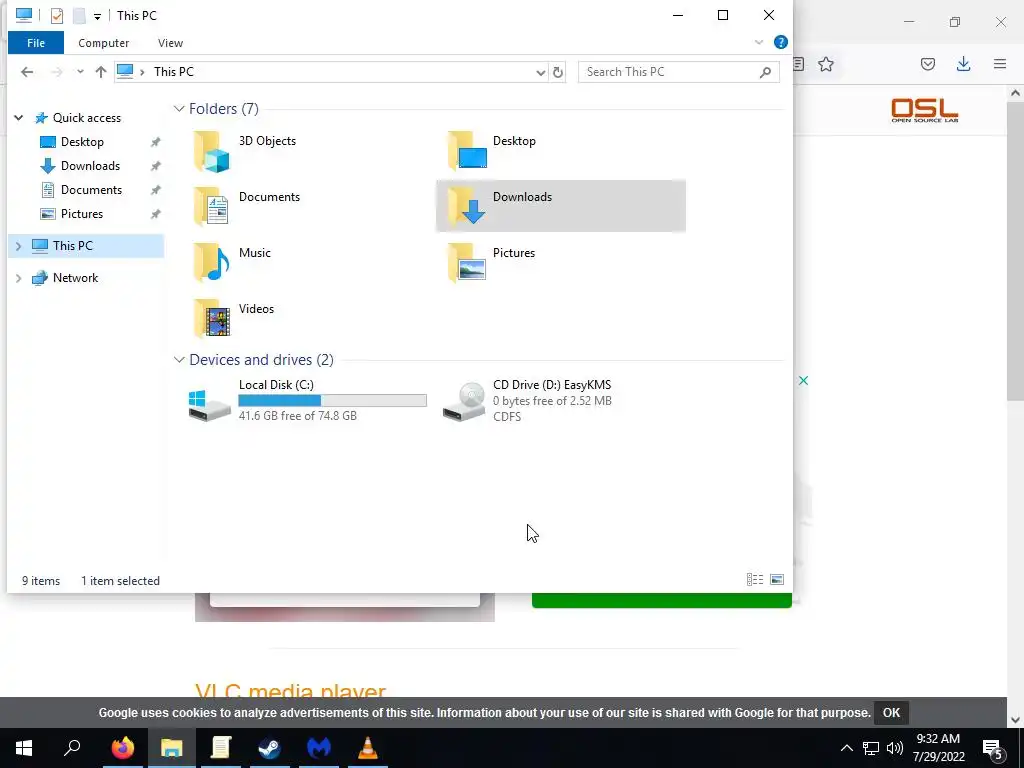The width and height of the screenshot is (1024, 768).
Task: Open Explorer Help question mark icon
Action: coord(780,42)
